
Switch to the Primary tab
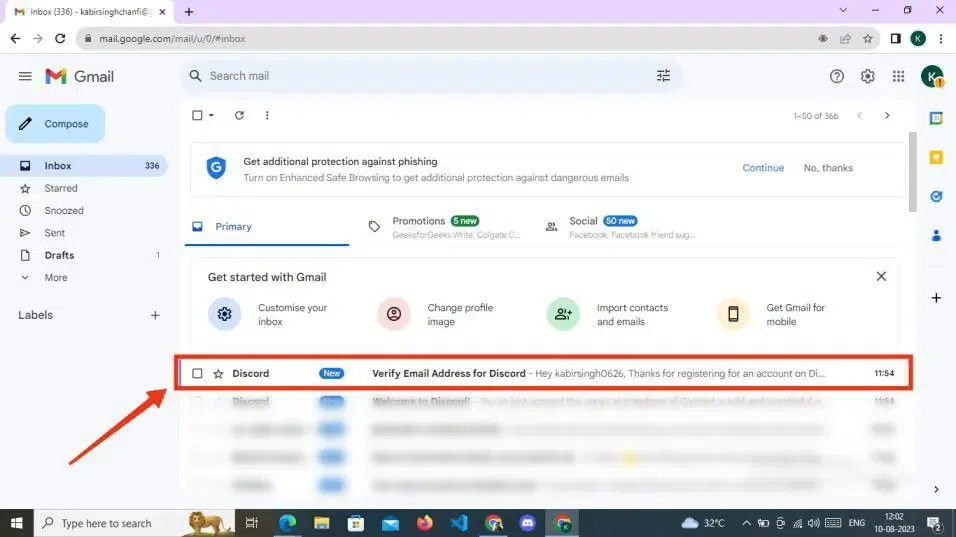[267, 227]
